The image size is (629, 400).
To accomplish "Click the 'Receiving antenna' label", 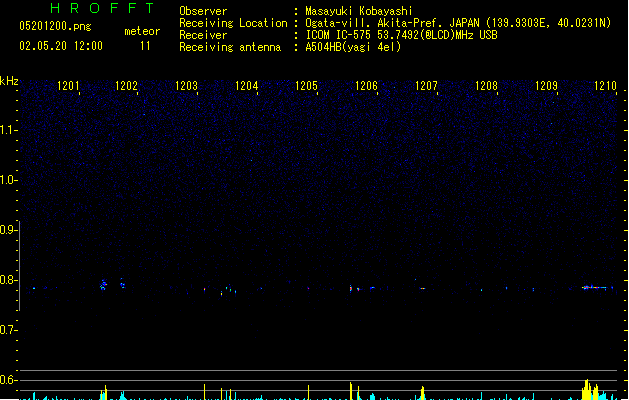I will (230, 47).
